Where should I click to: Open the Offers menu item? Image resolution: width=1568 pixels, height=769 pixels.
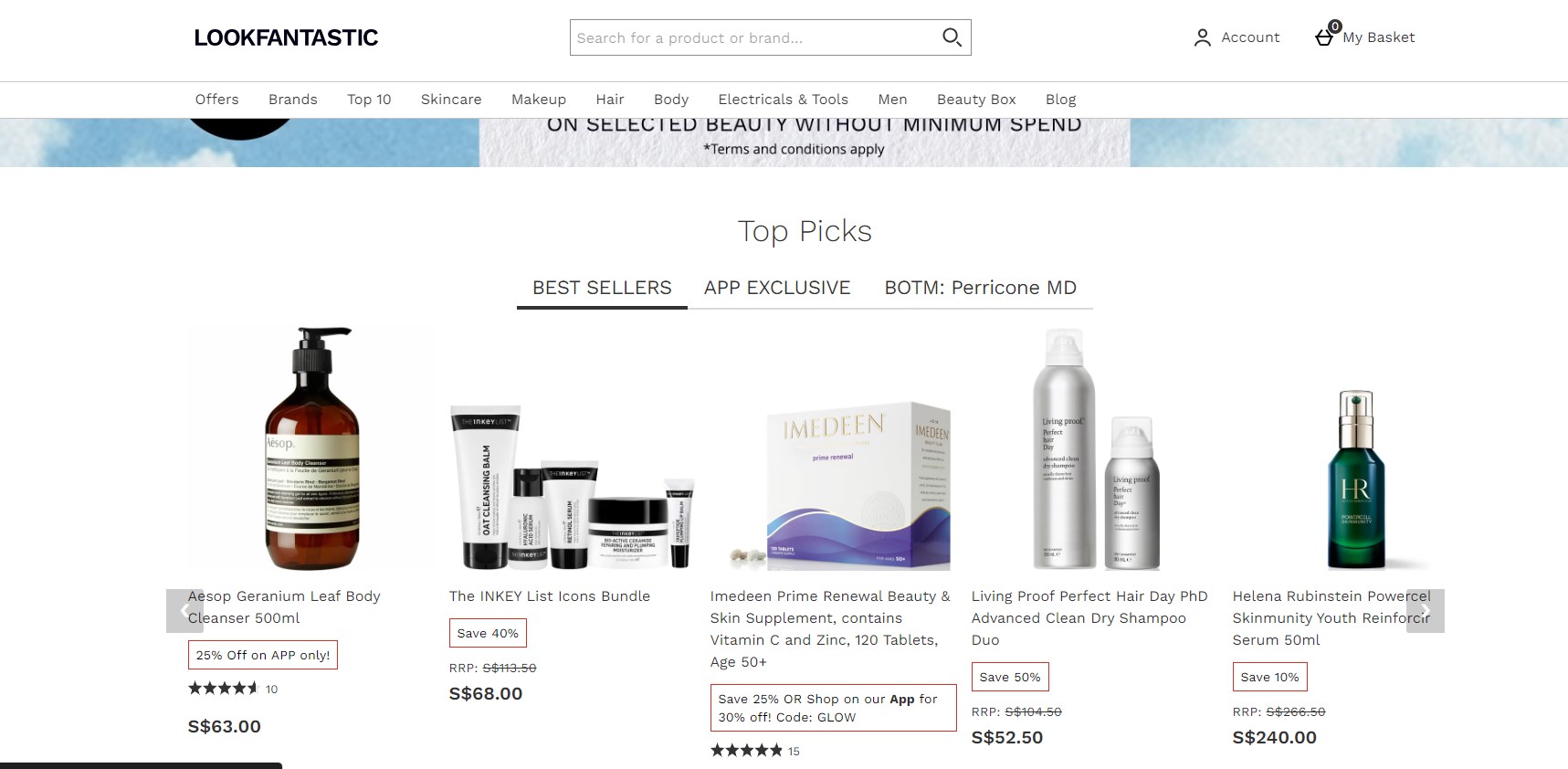click(x=216, y=100)
